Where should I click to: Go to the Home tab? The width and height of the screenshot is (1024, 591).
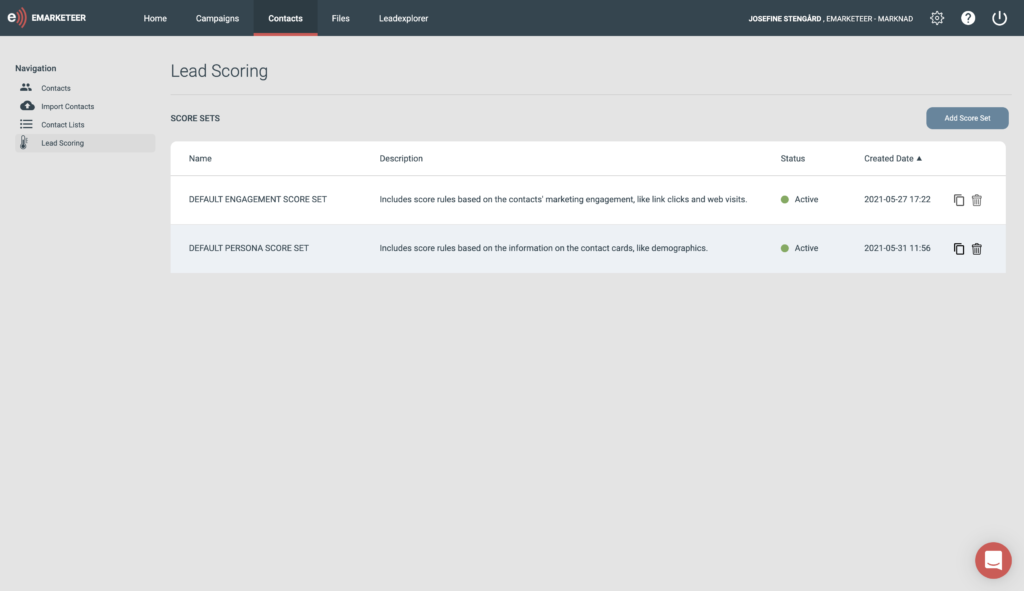click(x=155, y=18)
